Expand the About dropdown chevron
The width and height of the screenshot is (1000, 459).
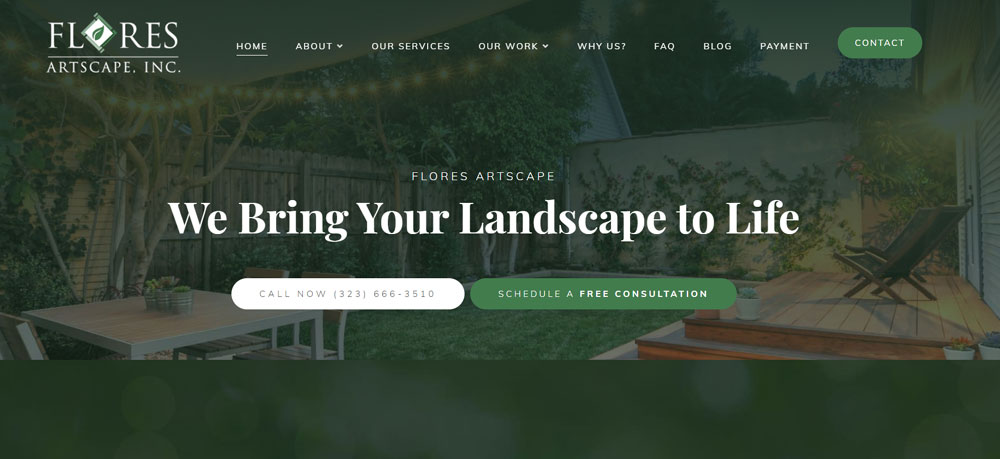[x=340, y=46]
